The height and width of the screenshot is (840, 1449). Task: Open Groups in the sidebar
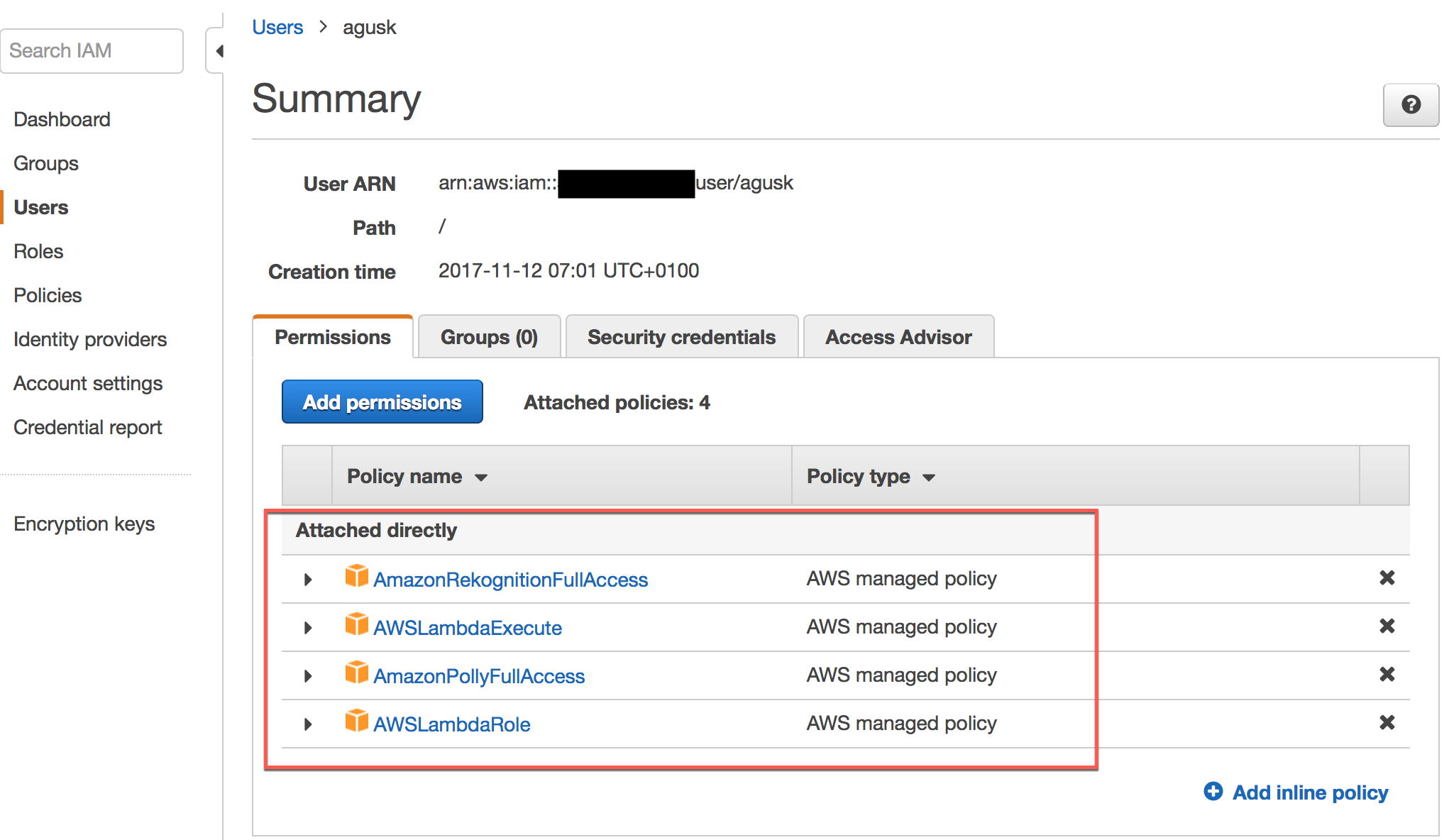click(x=46, y=163)
